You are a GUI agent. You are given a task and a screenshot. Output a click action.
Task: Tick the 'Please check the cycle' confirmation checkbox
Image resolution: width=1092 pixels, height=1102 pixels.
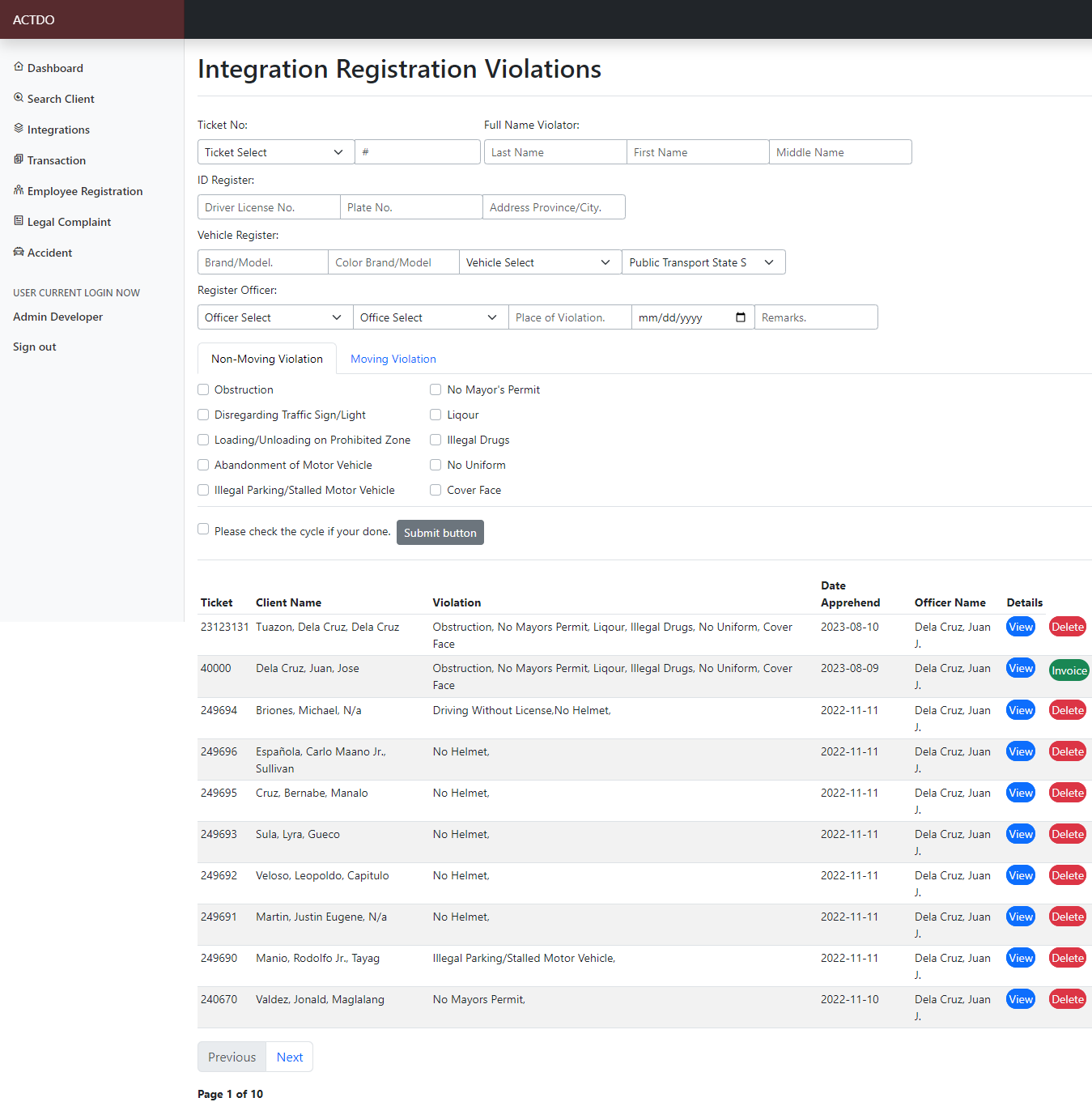point(203,529)
